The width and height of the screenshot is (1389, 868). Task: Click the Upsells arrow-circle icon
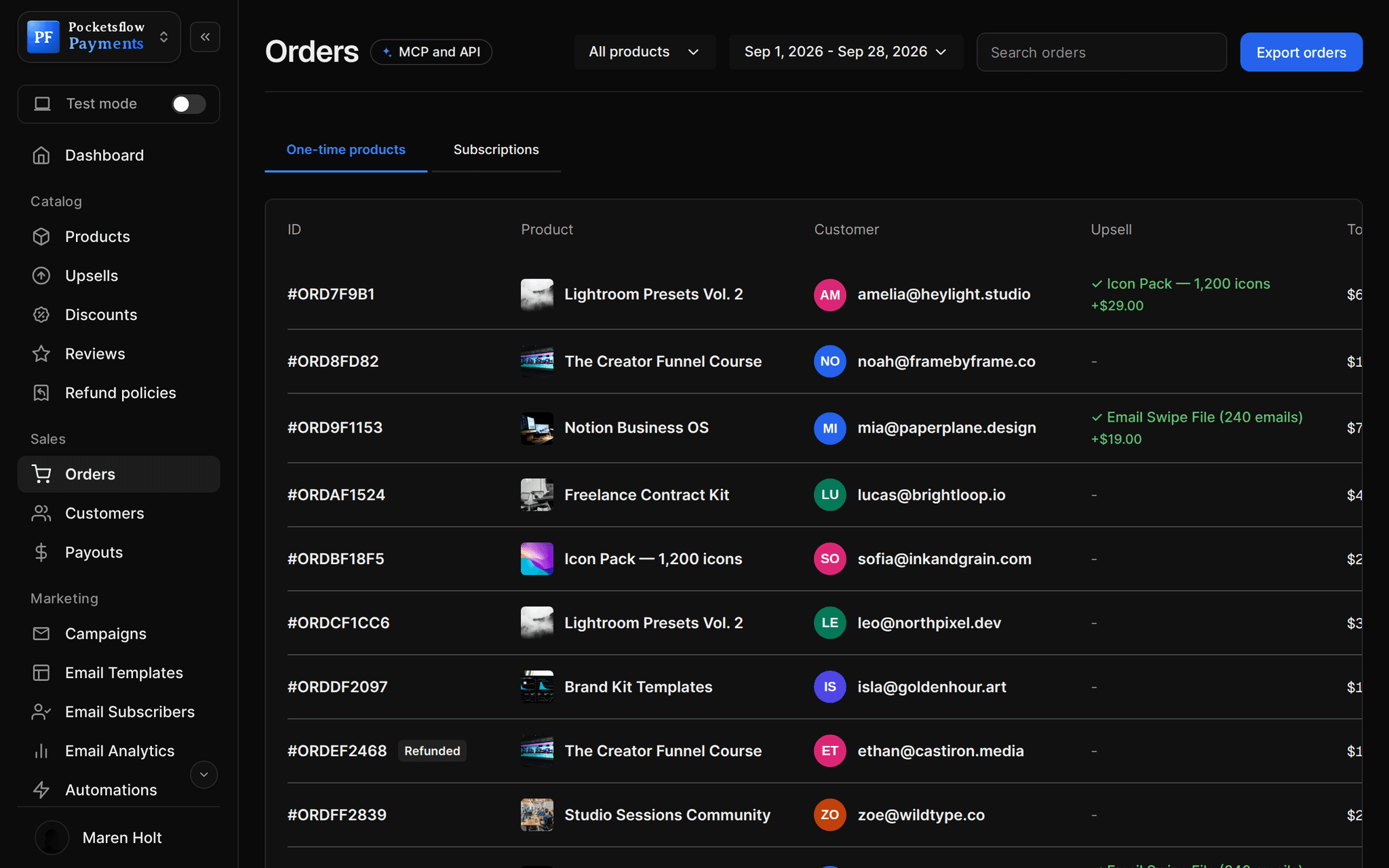(41, 276)
